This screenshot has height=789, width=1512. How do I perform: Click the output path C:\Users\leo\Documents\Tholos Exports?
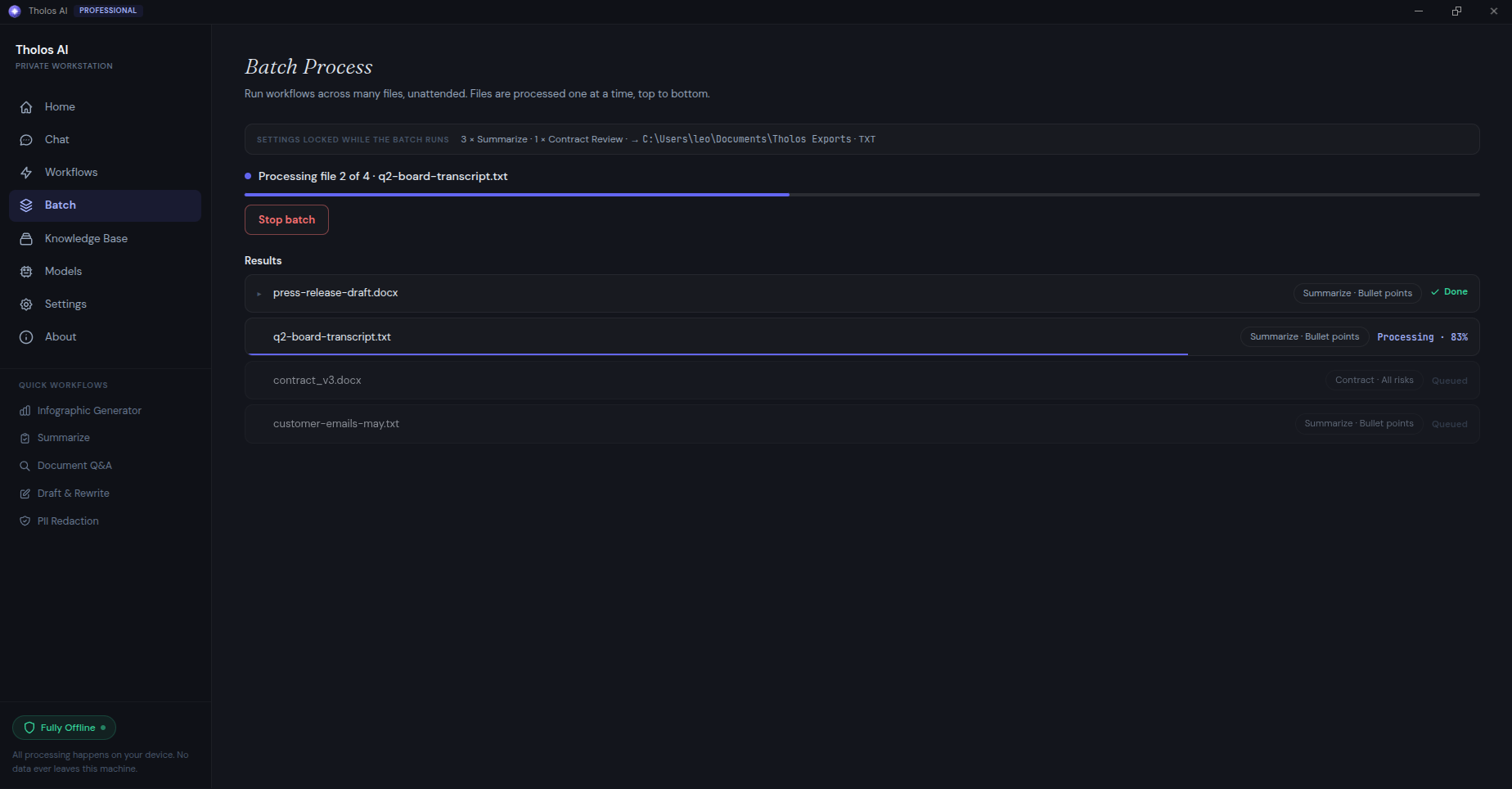(x=747, y=139)
